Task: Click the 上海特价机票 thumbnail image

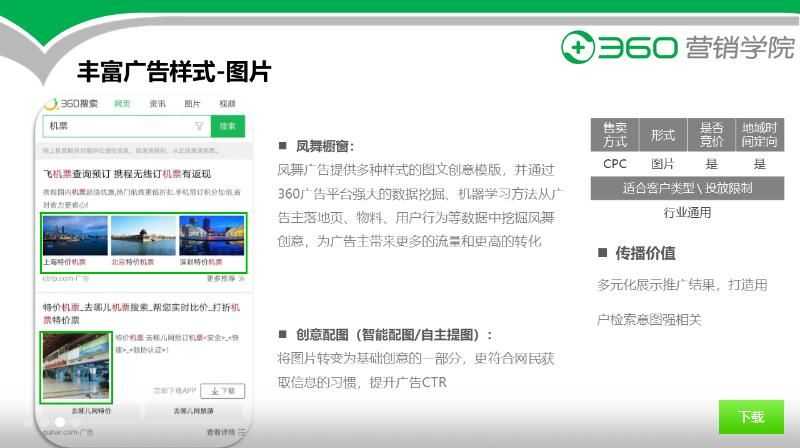Action: tap(75, 236)
